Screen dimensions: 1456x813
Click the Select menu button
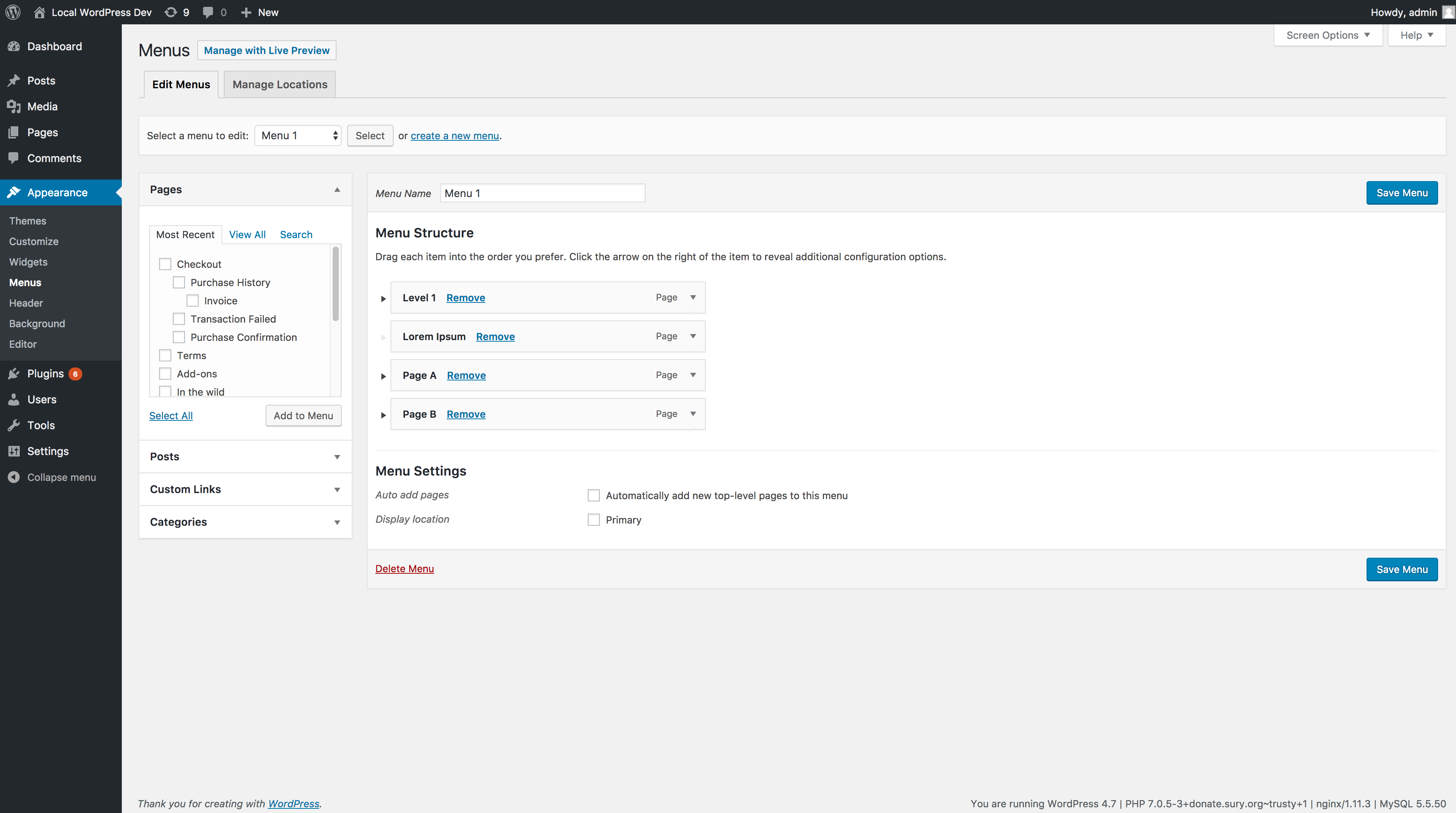370,135
